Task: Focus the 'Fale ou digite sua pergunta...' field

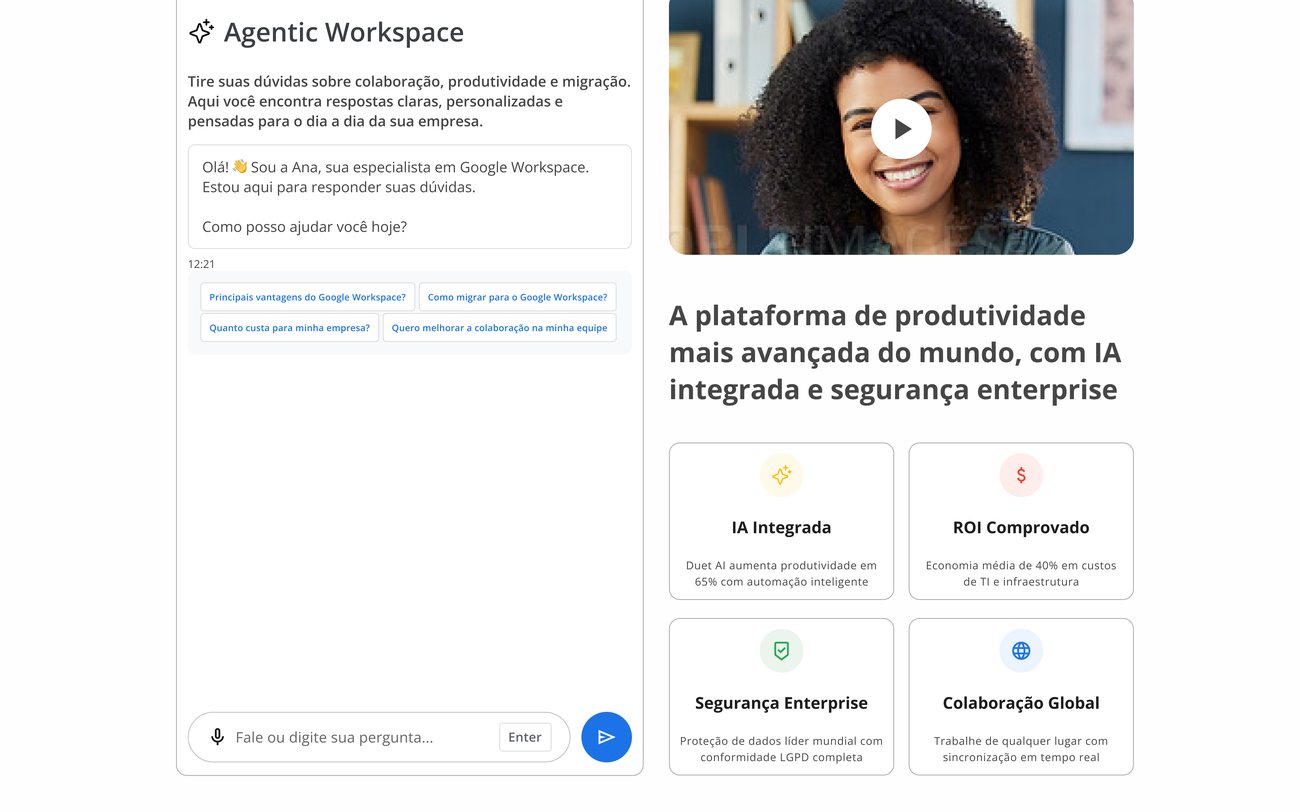Action: (x=379, y=737)
